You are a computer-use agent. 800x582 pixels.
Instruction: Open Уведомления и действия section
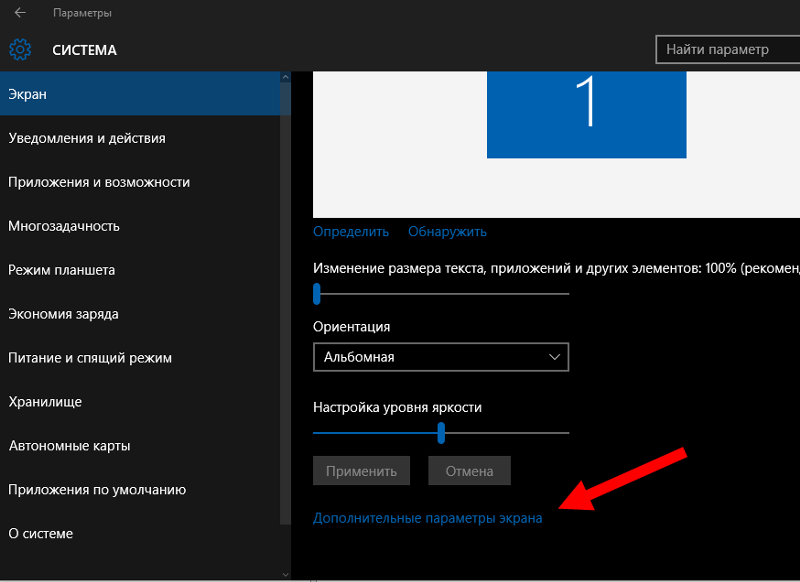pyautogui.click(x=140, y=138)
